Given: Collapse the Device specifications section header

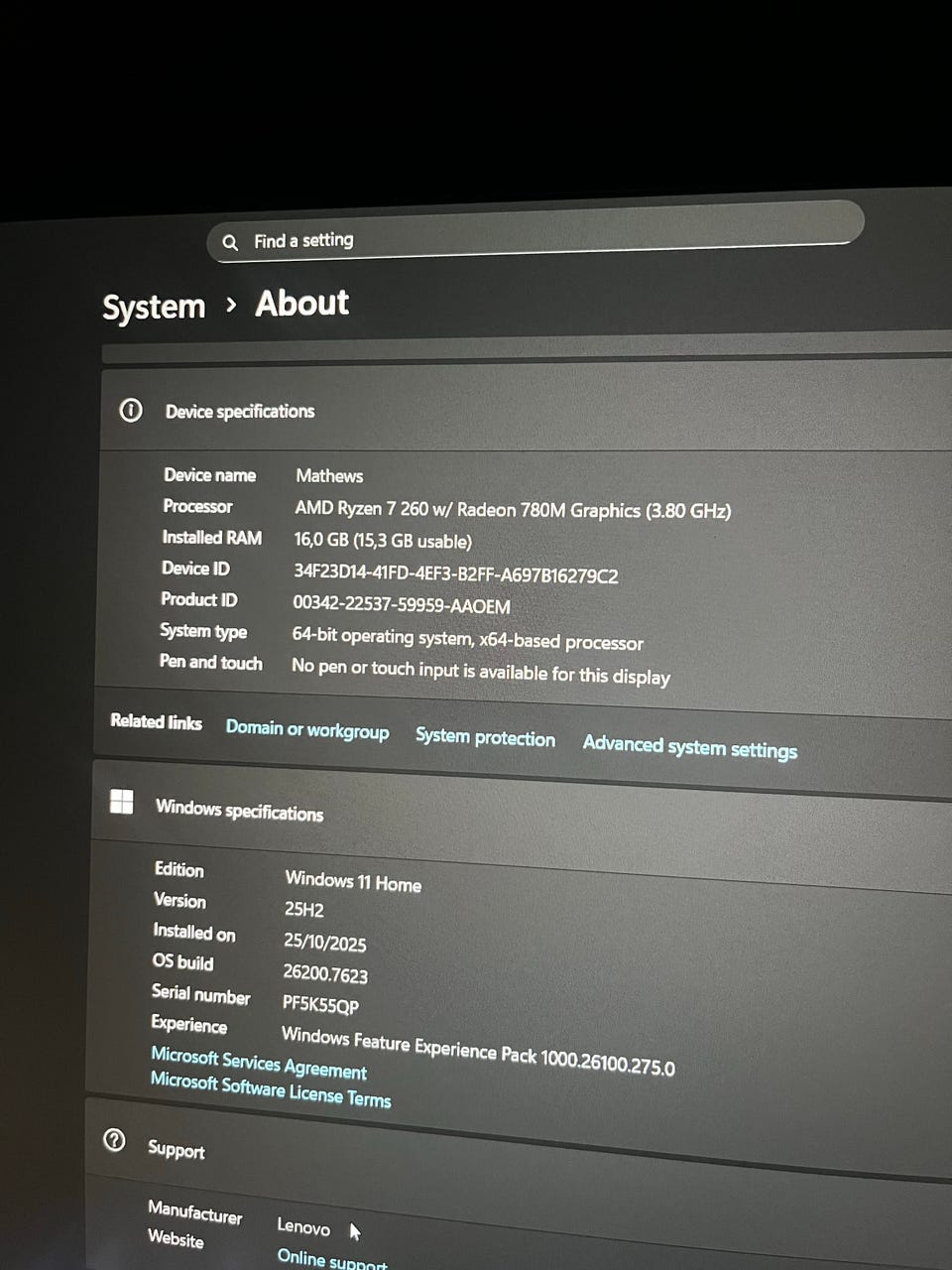Looking at the screenshot, I should pos(526,411).
